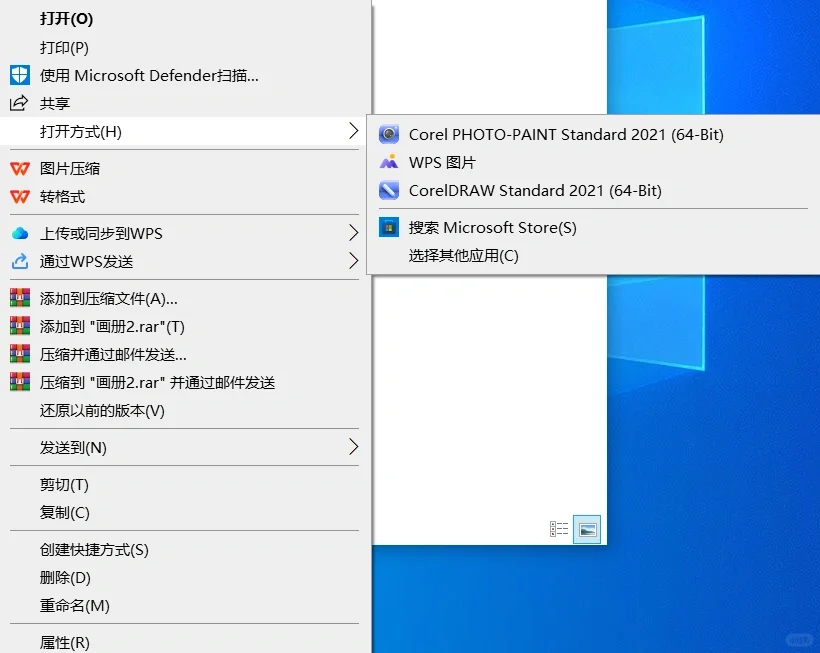Click the CorelDRAW app icon
820x653 pixels.
[x=389, y=190]
